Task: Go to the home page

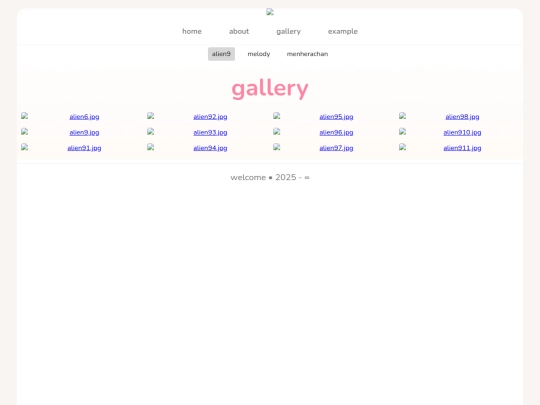Action: pyautogui.click(x=192, y=31)
